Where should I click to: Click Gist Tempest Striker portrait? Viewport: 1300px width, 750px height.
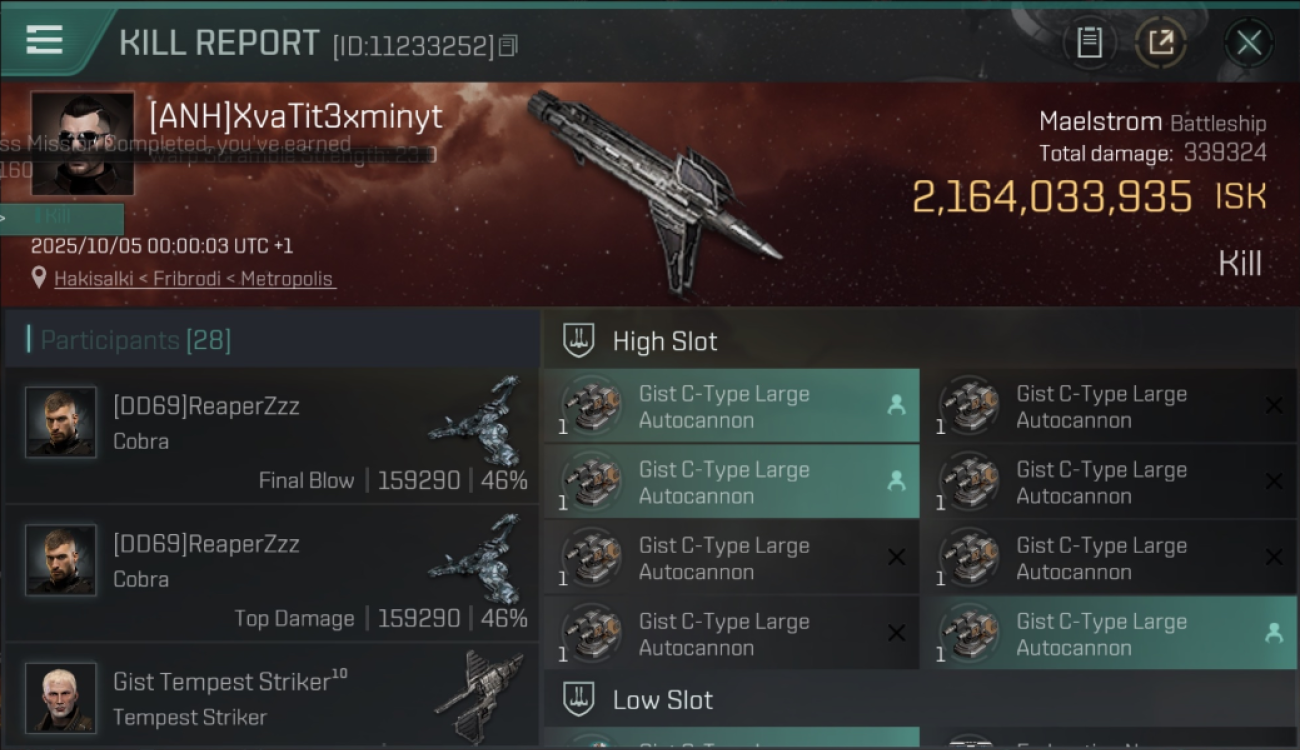click(x=61, y=697)
